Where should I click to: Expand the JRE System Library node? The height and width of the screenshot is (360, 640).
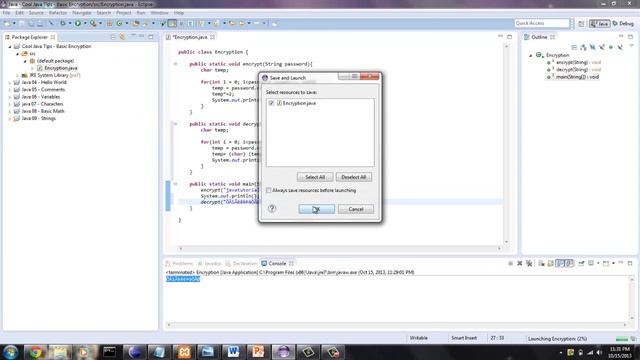coord(18,76)
